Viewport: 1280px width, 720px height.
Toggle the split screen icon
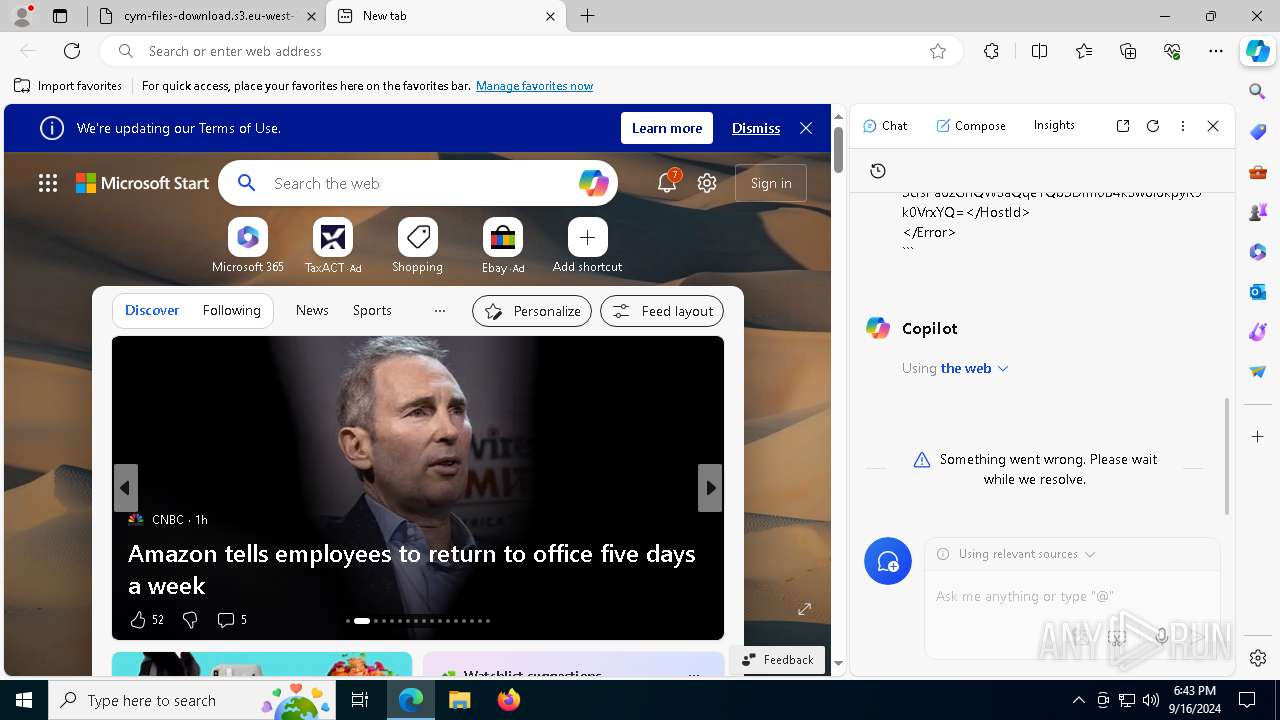pyautogui.click(x=1040, y=51)
